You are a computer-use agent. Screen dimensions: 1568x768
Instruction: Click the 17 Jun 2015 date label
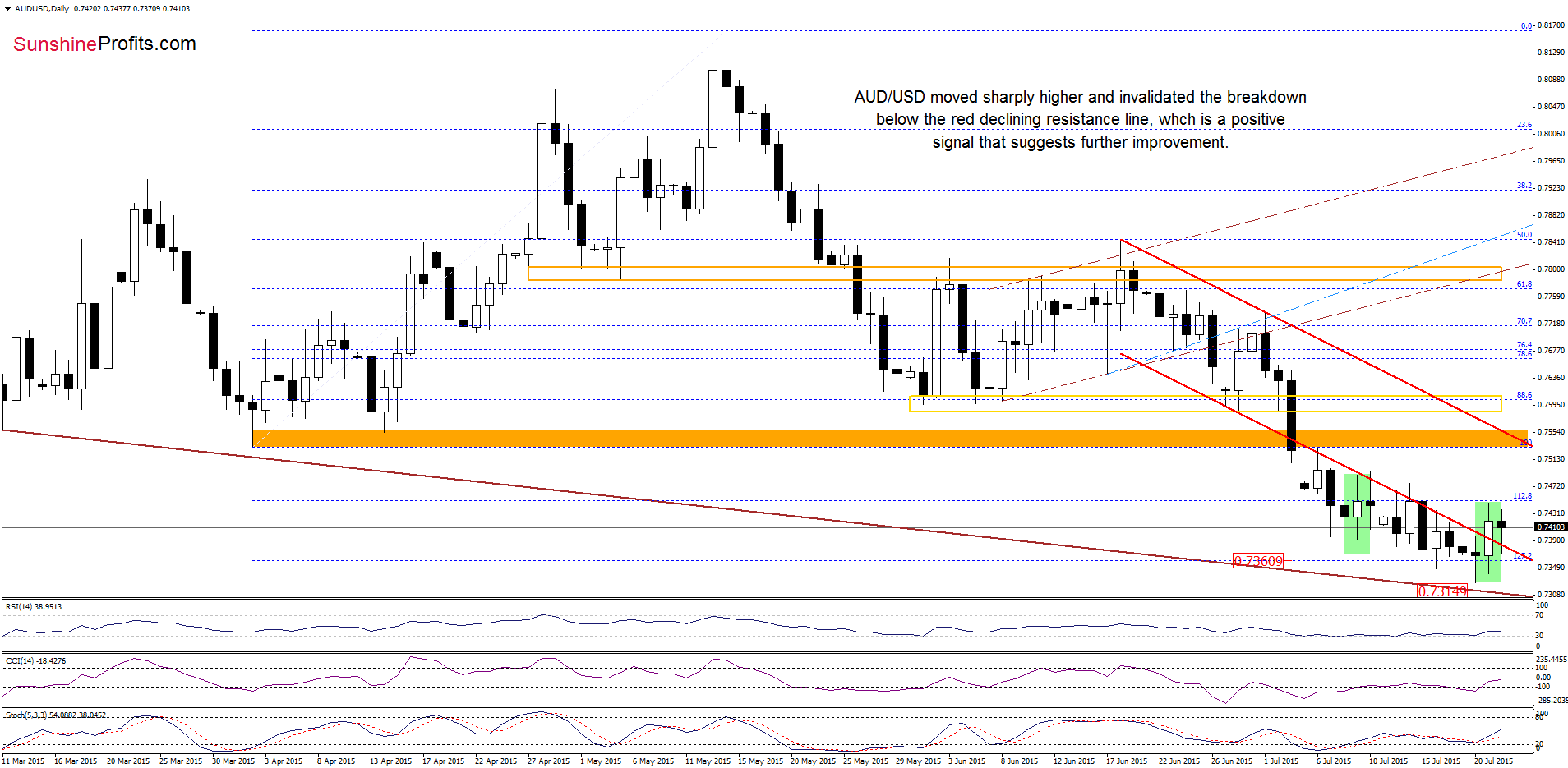pyautogui.click(x=1127, y=761)
